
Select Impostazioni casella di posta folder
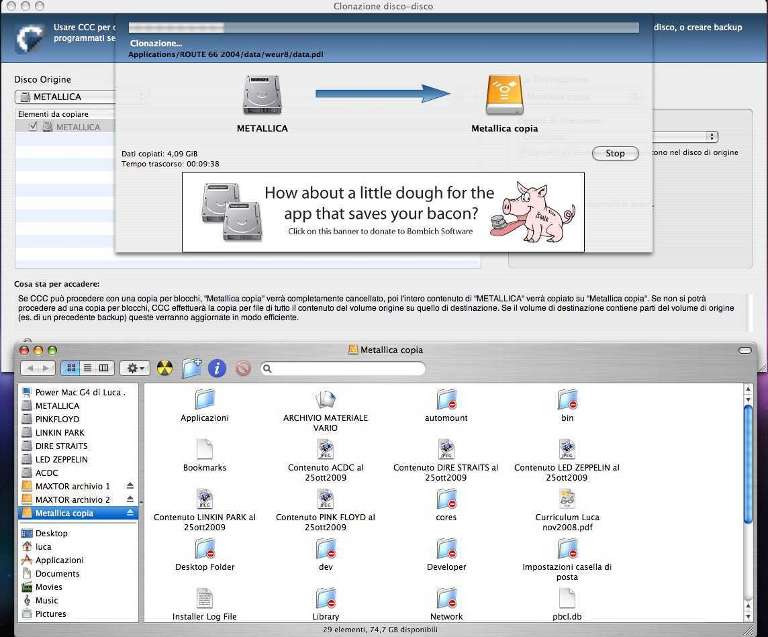pos(567,548)
